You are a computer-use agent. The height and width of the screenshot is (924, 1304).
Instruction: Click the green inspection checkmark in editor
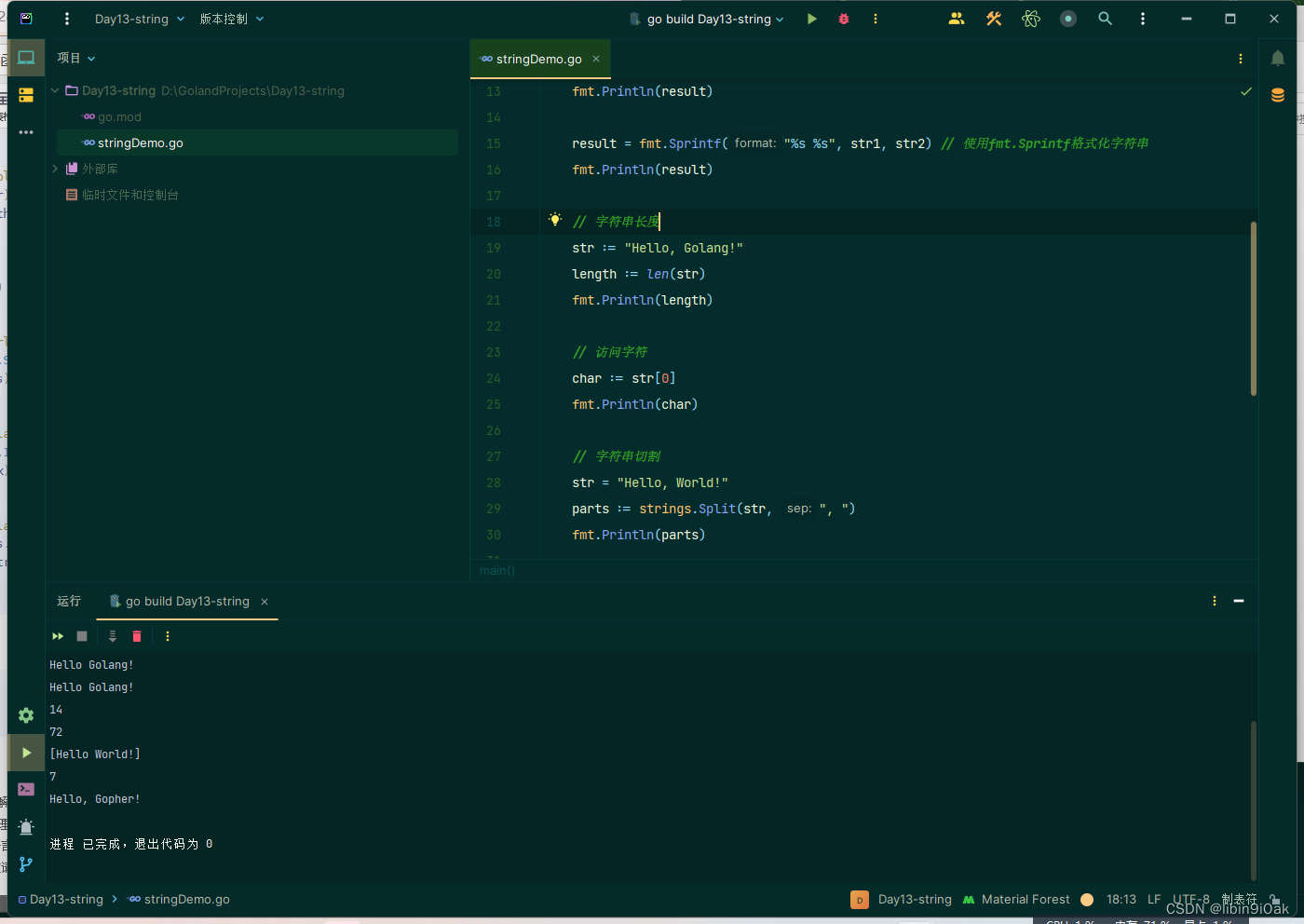click(1246, 91)
